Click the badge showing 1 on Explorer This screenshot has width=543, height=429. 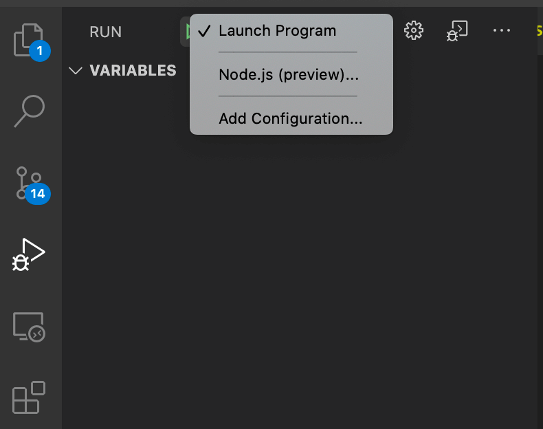[39, 51]
